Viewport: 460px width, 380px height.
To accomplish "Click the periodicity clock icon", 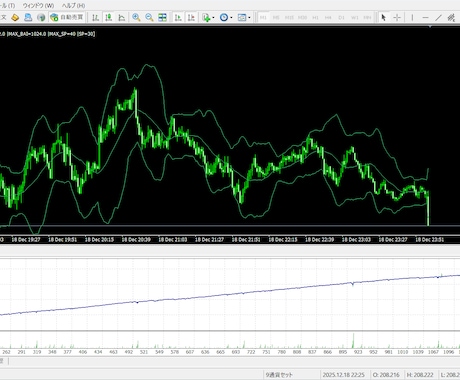I will (x=224, y=17).
